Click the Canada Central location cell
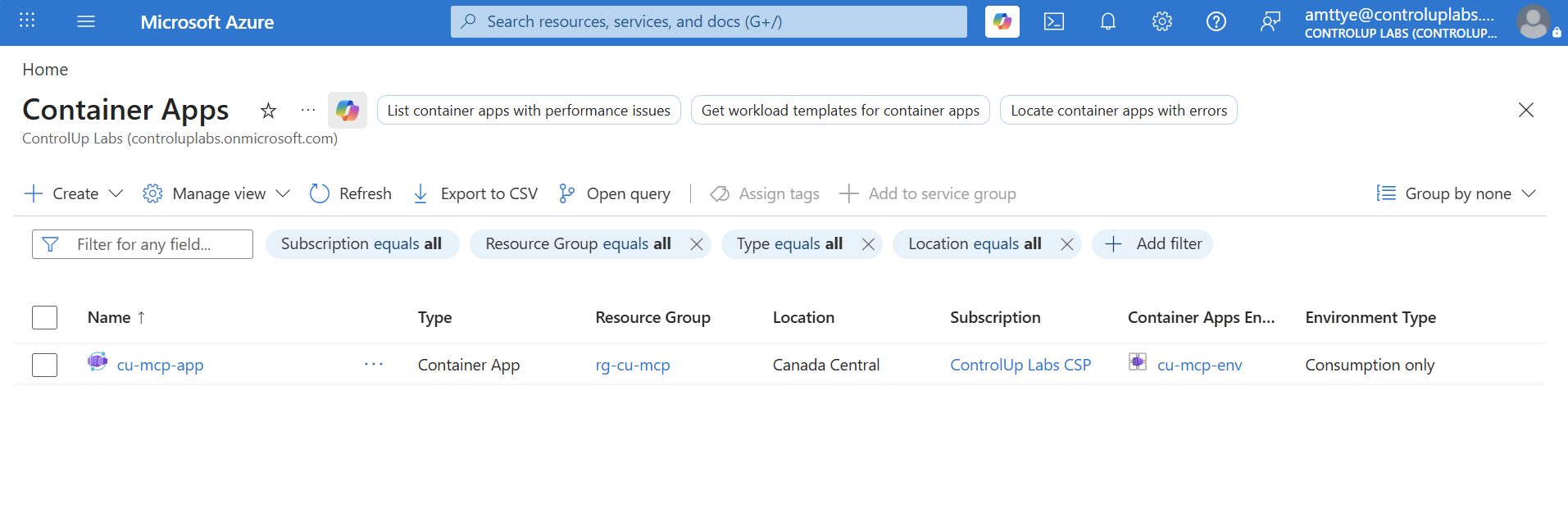The image size is (1568, 527). pos(826,365)
